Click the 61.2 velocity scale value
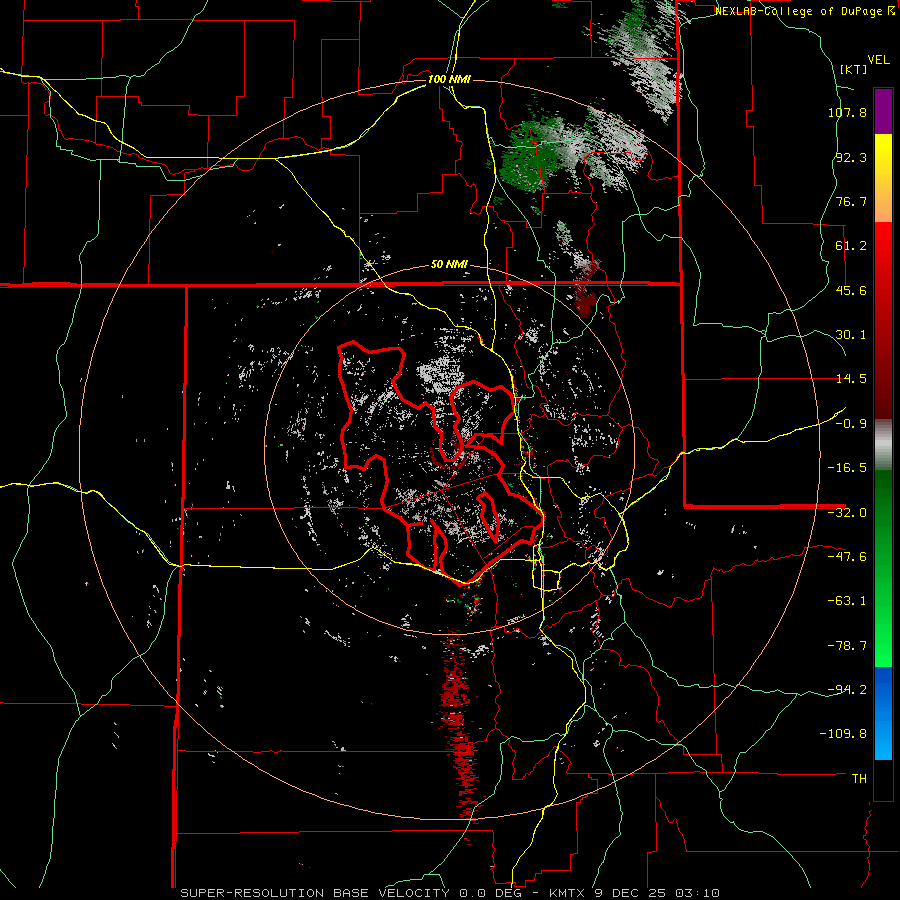This screenshot has width=900, height=900. pos(851,246)
